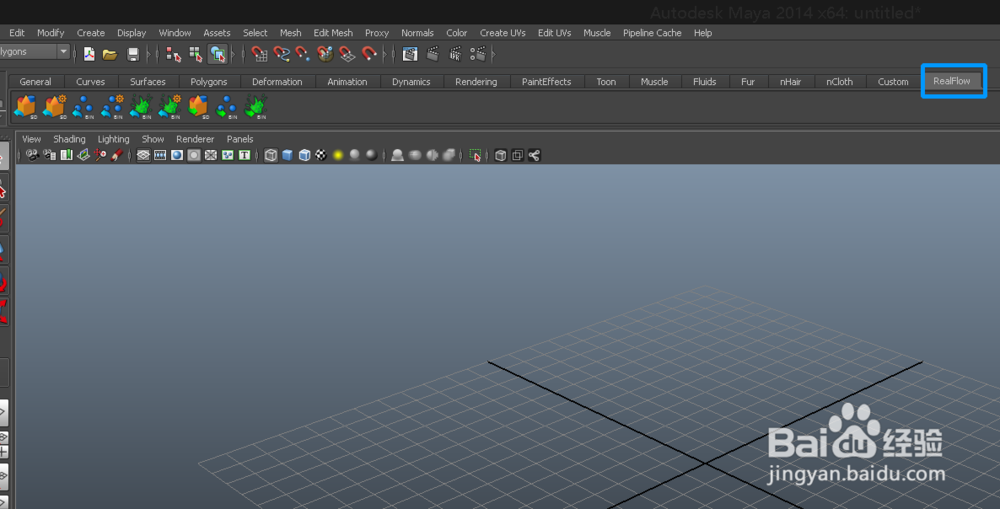
Task: Export BIN mesh with RealFlow icon
Action: click(x=256, y=107)
